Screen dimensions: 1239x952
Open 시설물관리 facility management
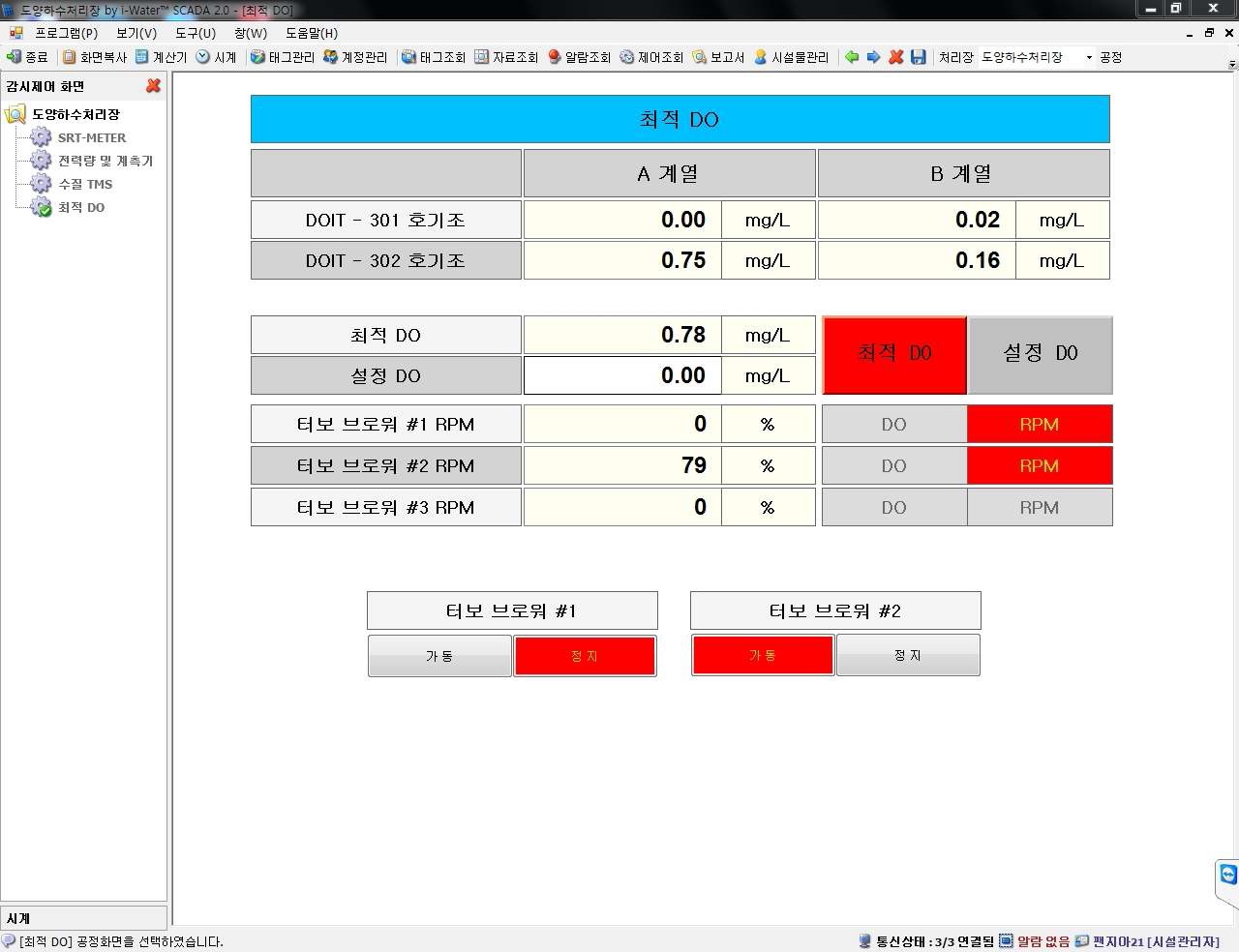point(791,57)
